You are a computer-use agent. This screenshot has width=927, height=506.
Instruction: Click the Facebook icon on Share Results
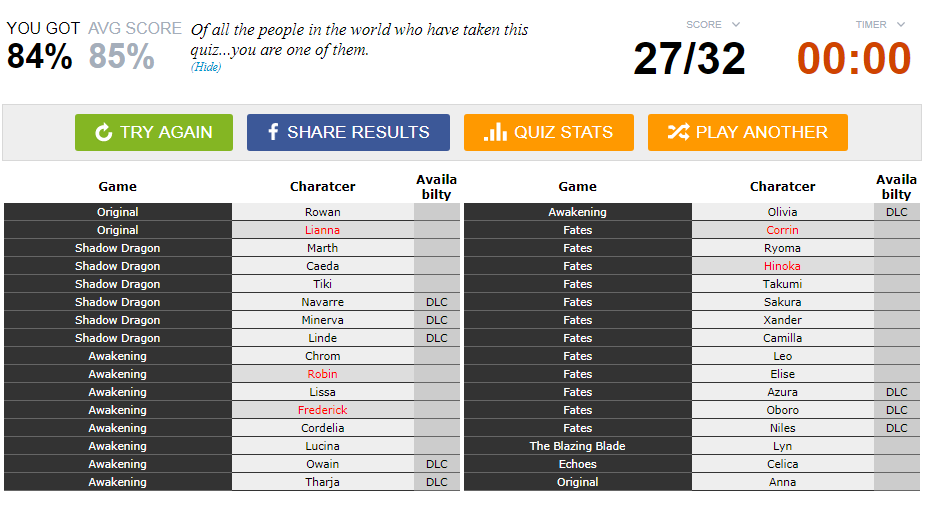click(273, 132)
